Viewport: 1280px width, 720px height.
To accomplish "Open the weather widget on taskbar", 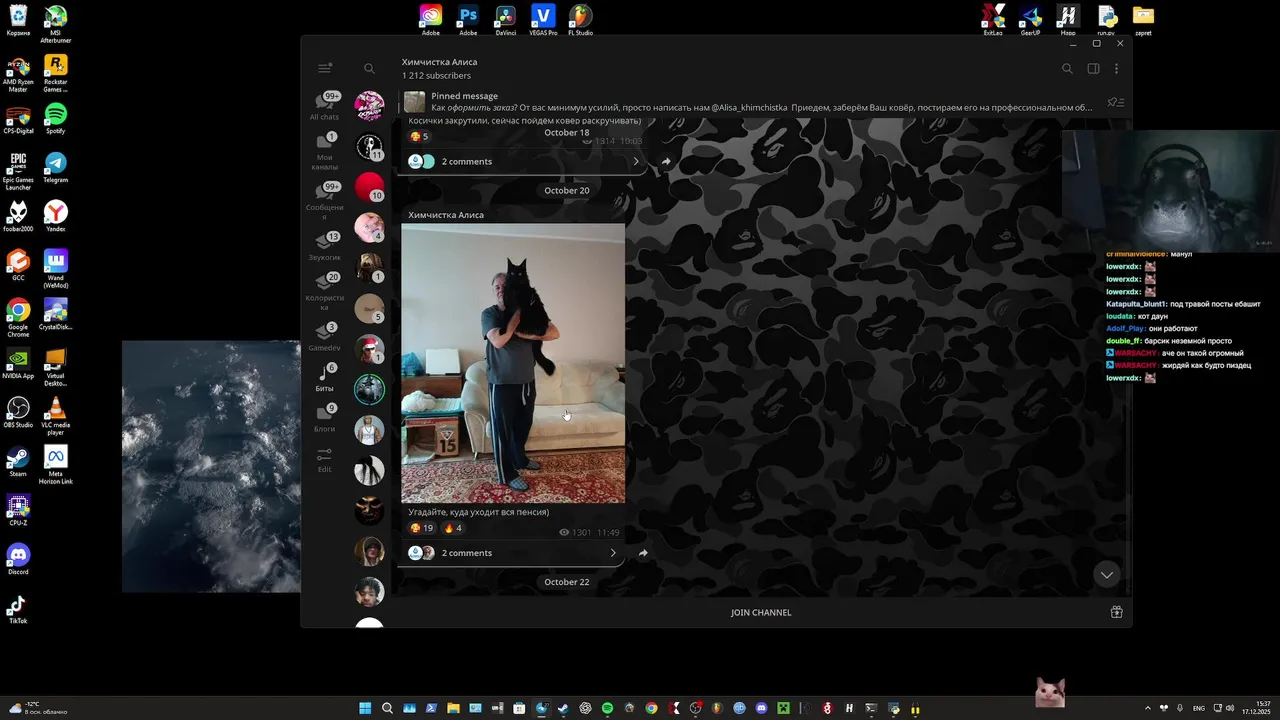I will pyautogui.click(x=38, y=708).
